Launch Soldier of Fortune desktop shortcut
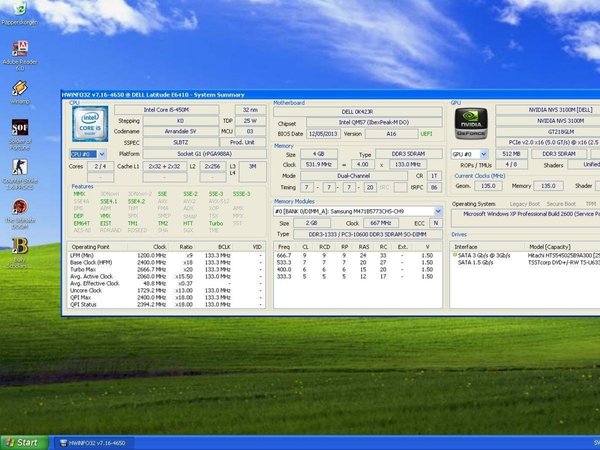 20,135
